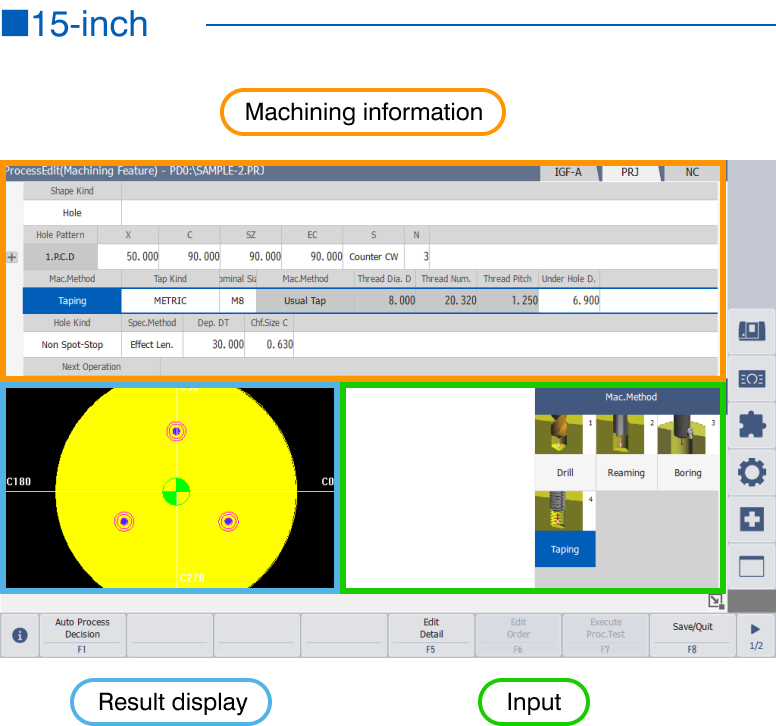
Task: Click the window frame sidebar icon
Action: click(751, 566)
